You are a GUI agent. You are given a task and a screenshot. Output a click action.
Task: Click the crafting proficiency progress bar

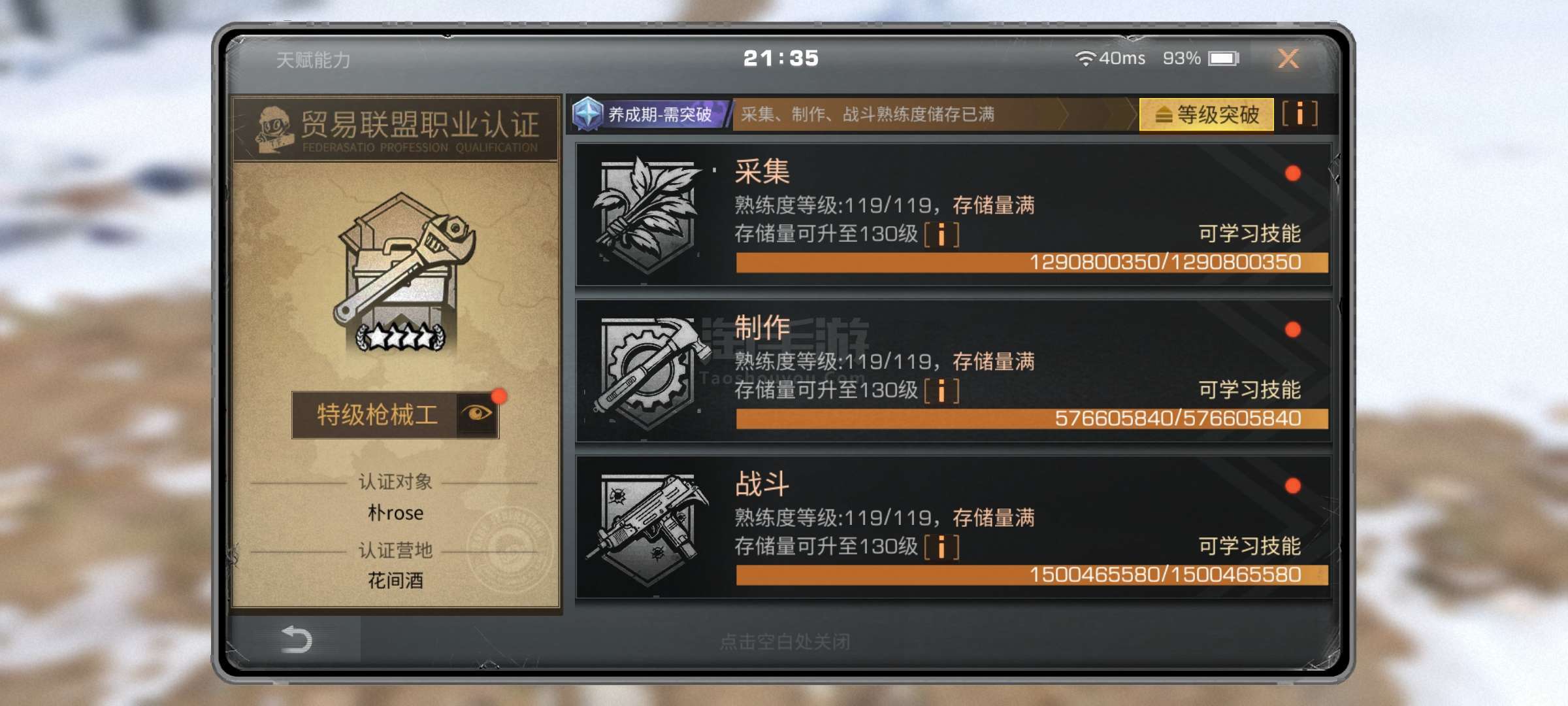1032,418
